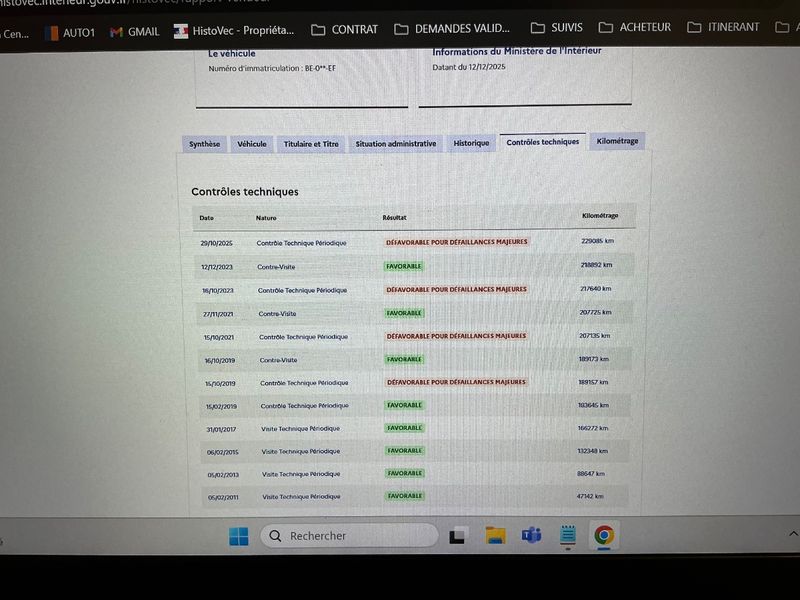Click the 16/10/2023 date cell
The height and width of the screenshot is (600, 800).
tap(218, 291)
